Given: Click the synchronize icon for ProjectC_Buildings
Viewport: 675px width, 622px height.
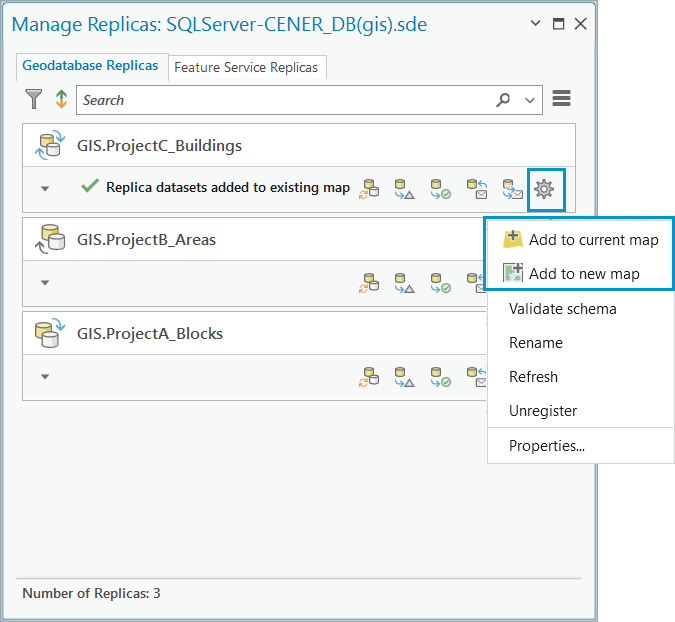Looking at the screenshot, I should 370,188.
